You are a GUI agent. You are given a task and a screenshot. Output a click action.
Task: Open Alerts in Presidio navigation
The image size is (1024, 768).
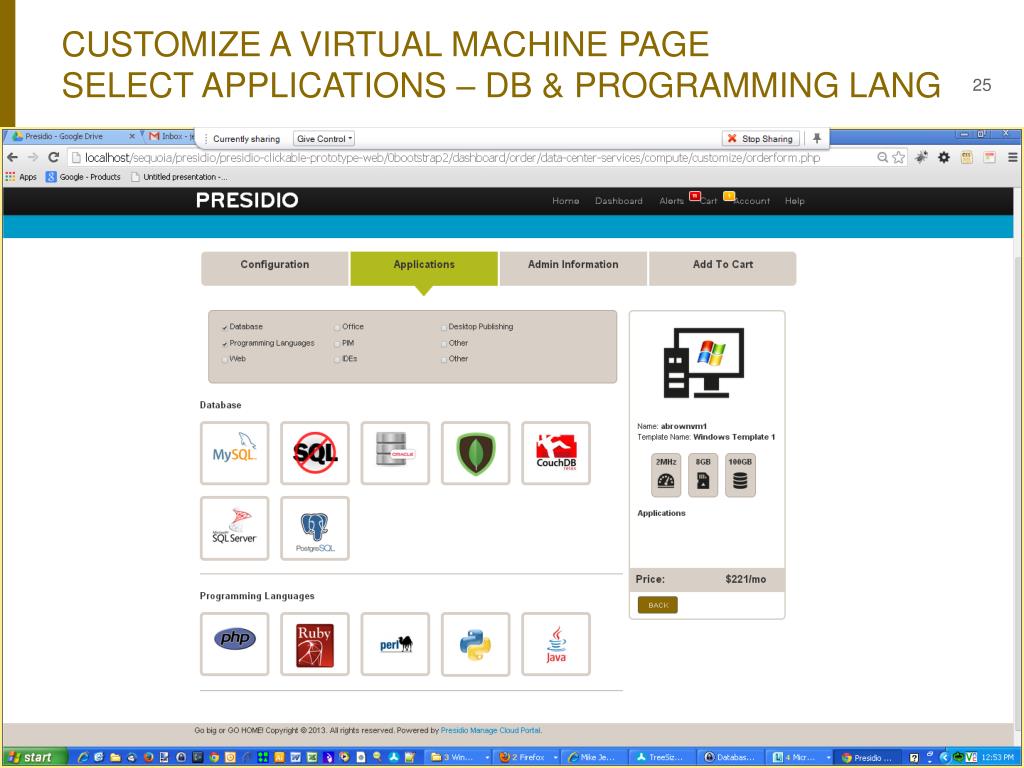point(671,201)
